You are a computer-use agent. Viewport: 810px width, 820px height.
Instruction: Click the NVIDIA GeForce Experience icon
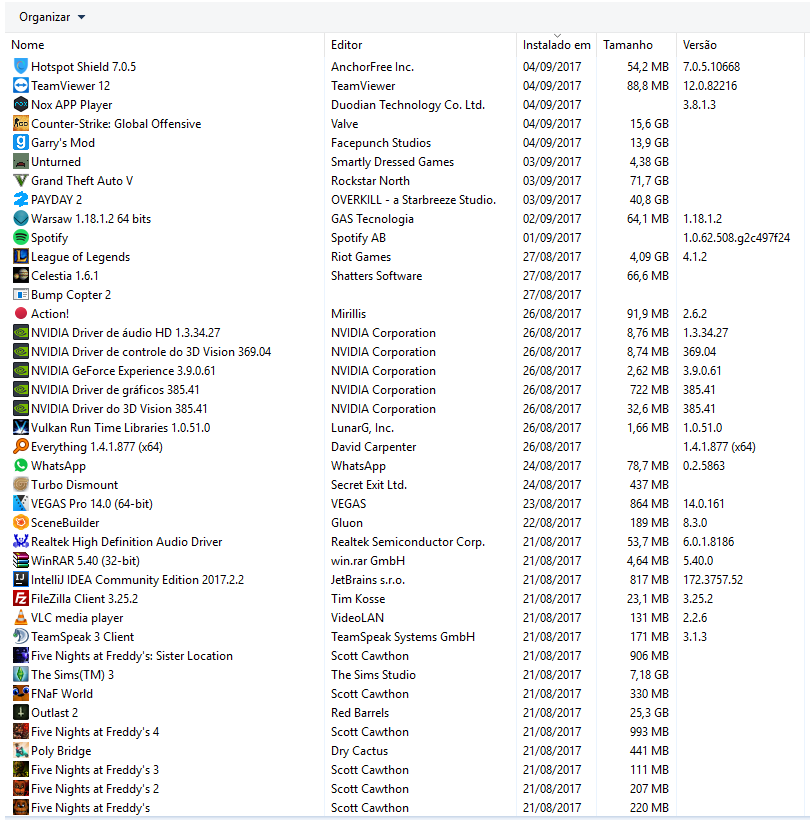(20, 370)
